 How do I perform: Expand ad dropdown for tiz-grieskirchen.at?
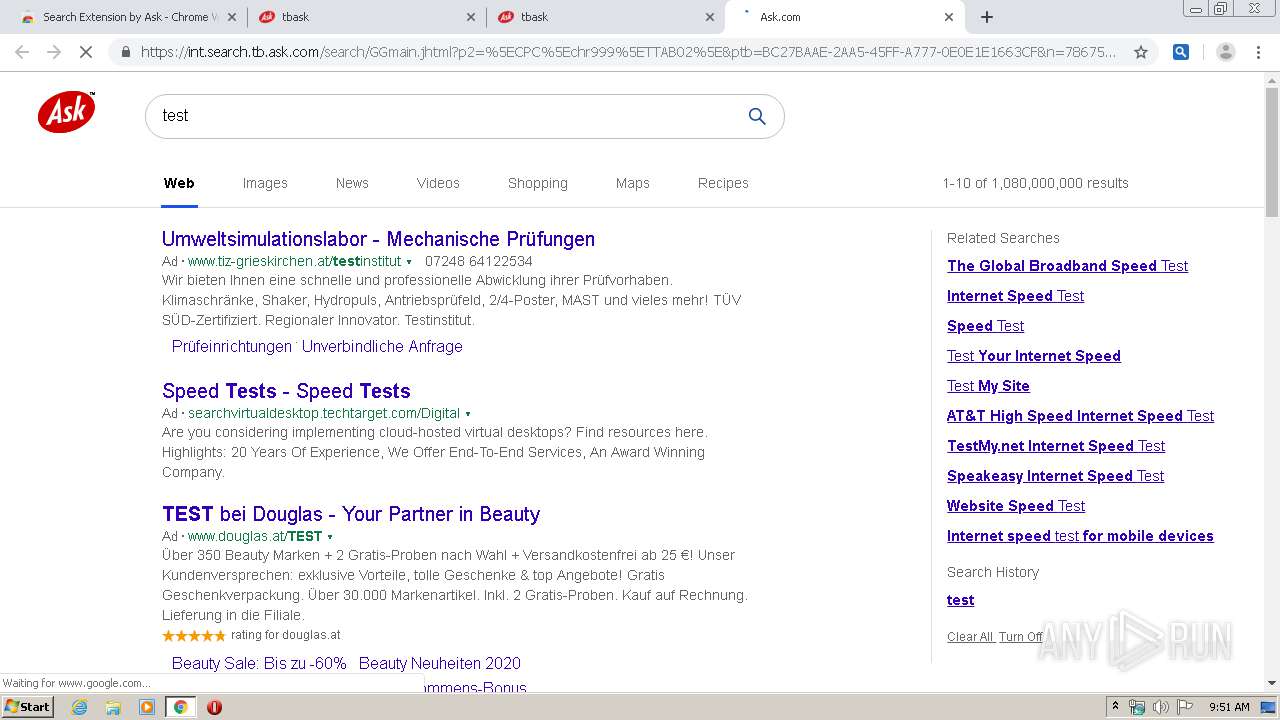click(x=409, y=262)
